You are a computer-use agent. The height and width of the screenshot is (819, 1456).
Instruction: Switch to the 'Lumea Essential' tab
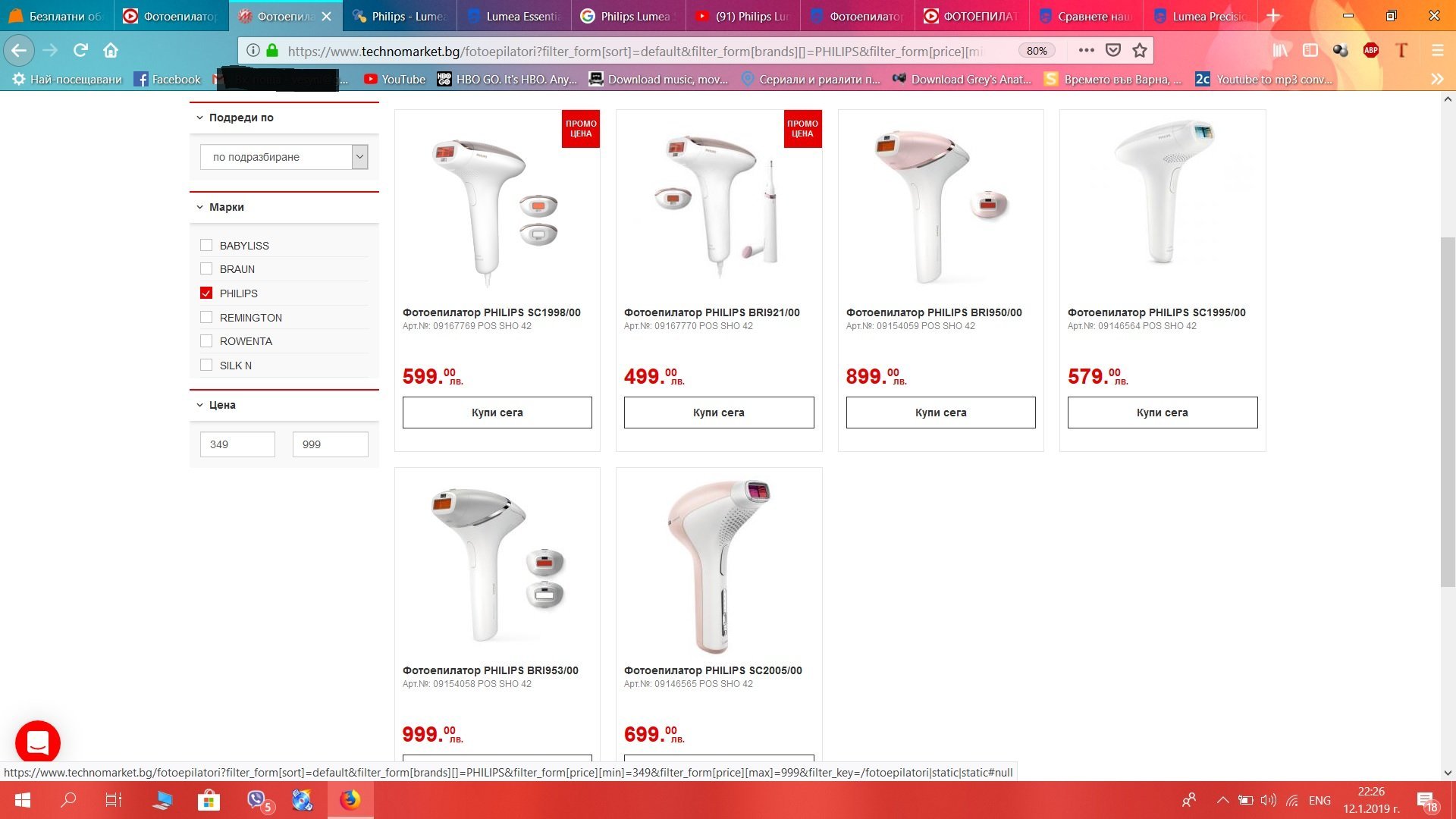[x=515, y=16]
